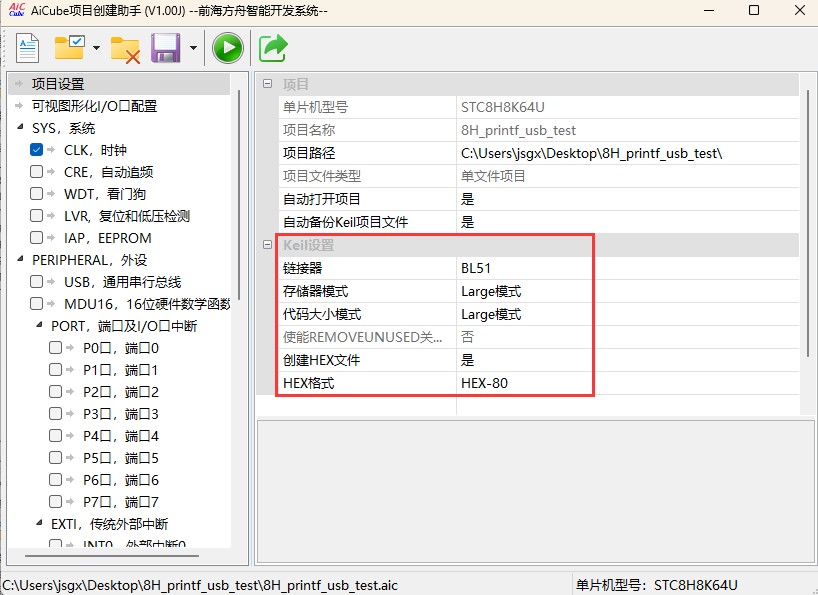Click the 使能REMOVEUNUSED value 否
The image size is (818, 595).
click(628, 337)
